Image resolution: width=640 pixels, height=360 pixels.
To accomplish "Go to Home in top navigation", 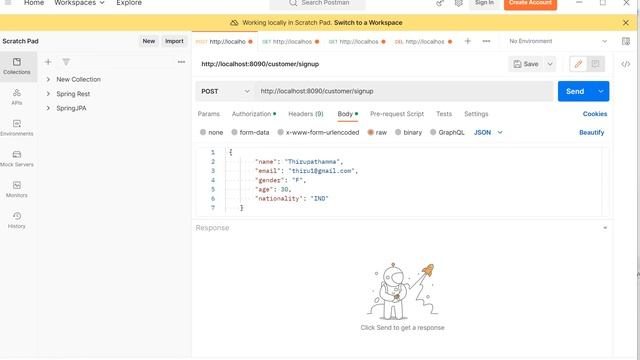I will [34, 3].
